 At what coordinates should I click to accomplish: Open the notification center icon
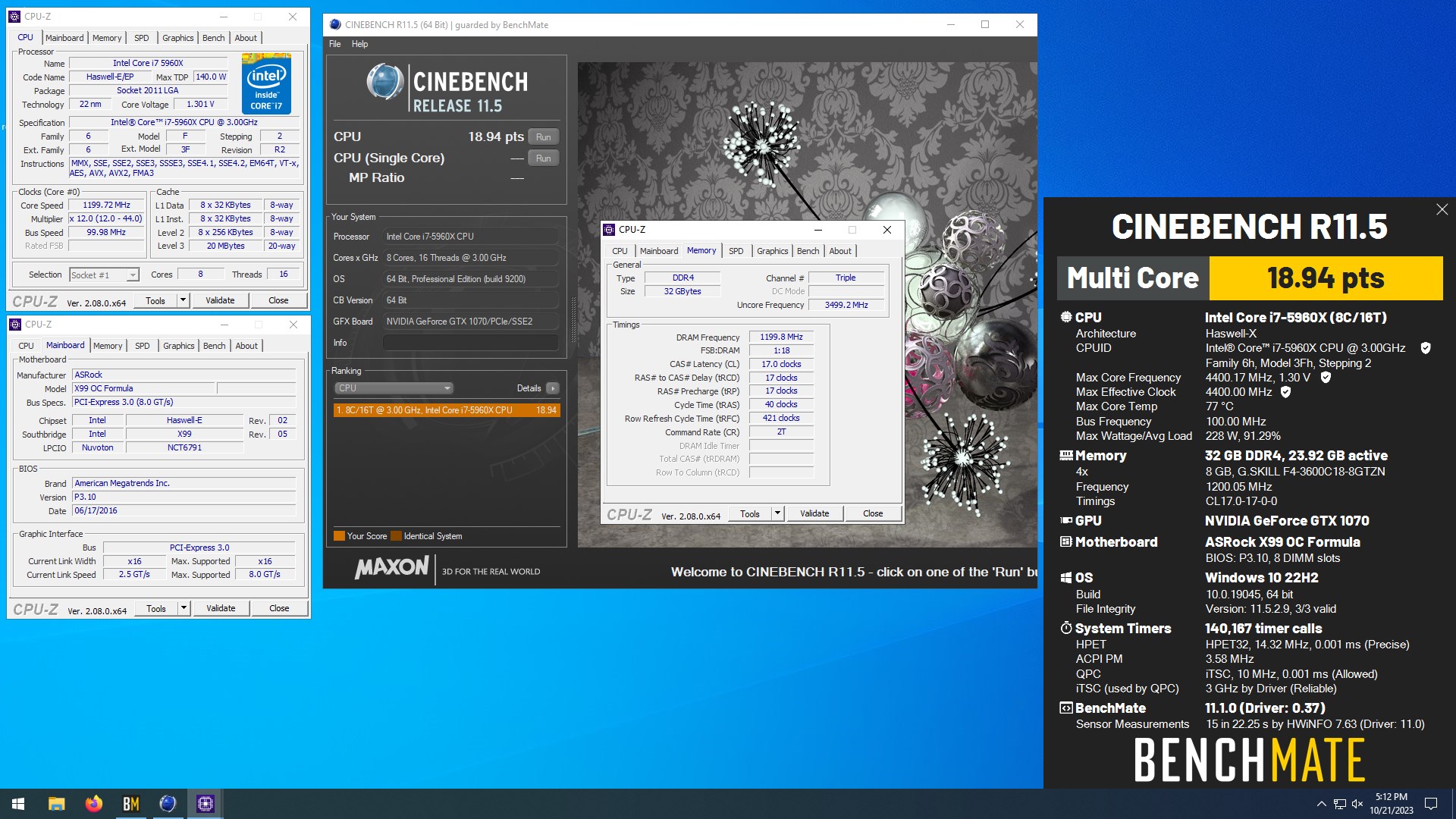[x=1431, y=804]
